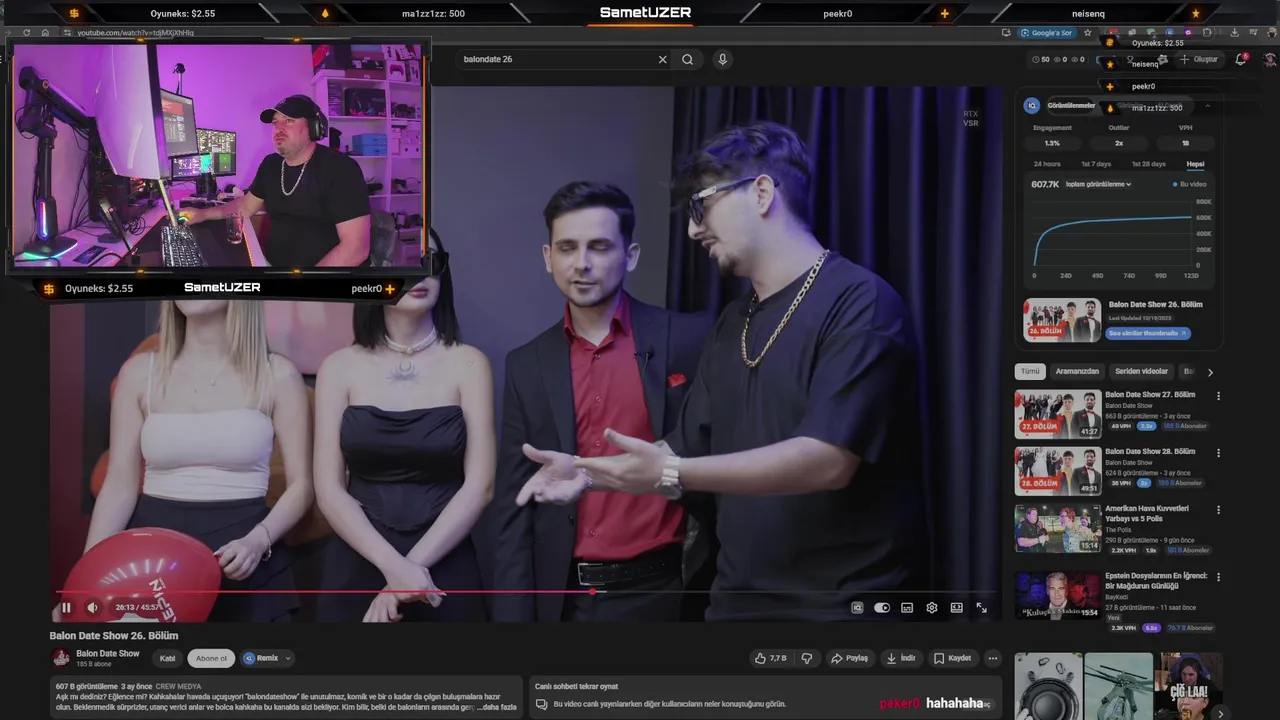Mute the video with the speaker icon

pyautogui.click(x=92, y=607)
